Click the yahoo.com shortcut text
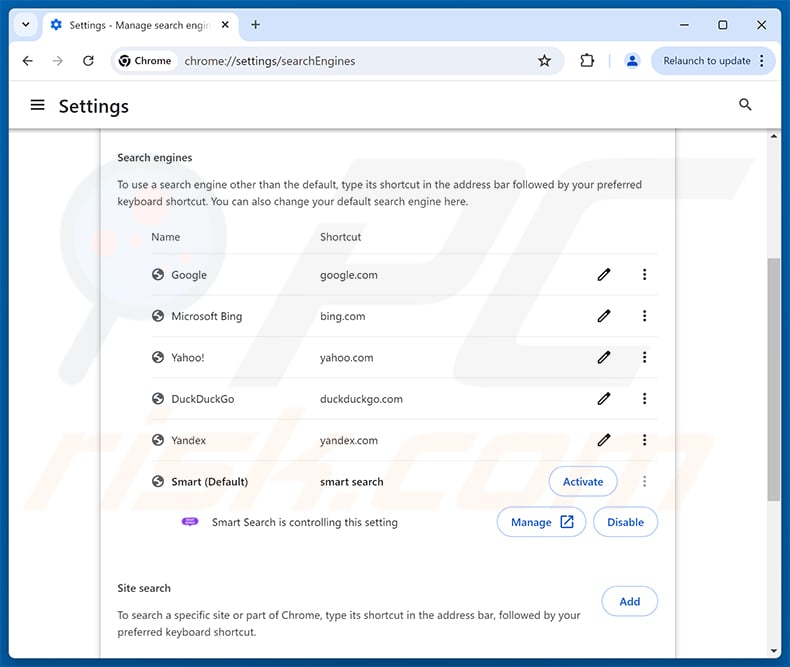Screen dimensions: 790x667 347,358
